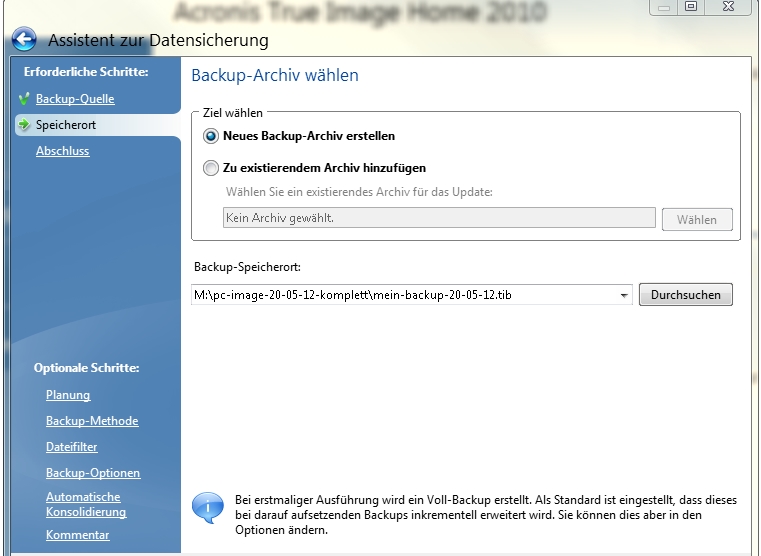Image resolution: width=761 pixels, height=556 pixels.
Task: Open the Planung optional step
Action: 68,395
